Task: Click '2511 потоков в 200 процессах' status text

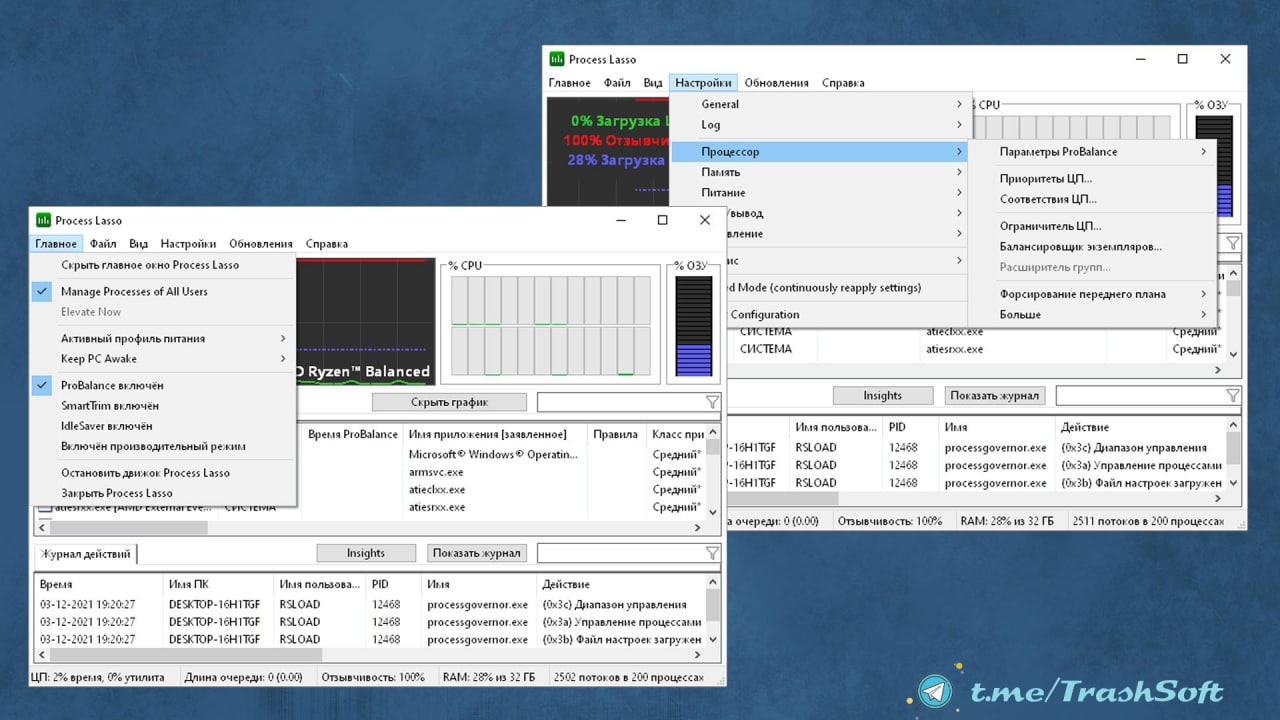Action: coord(1148,521)
